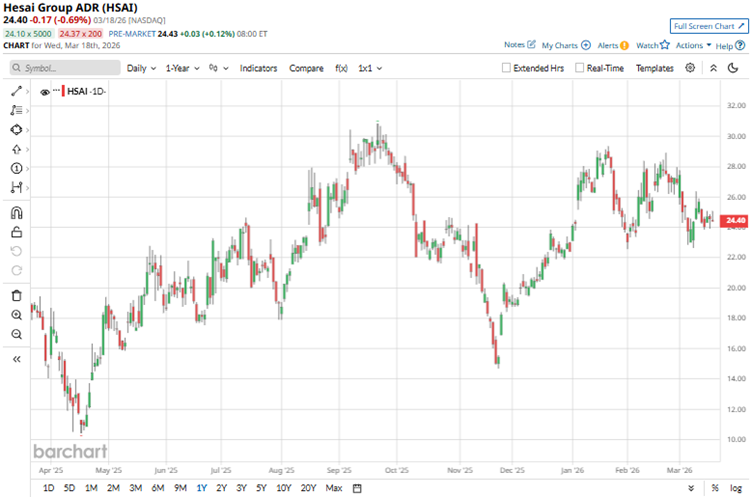The image size is (752, 497).
Task: Zoom out with the magnifier minus icon
Action: [x=16, y=333]
